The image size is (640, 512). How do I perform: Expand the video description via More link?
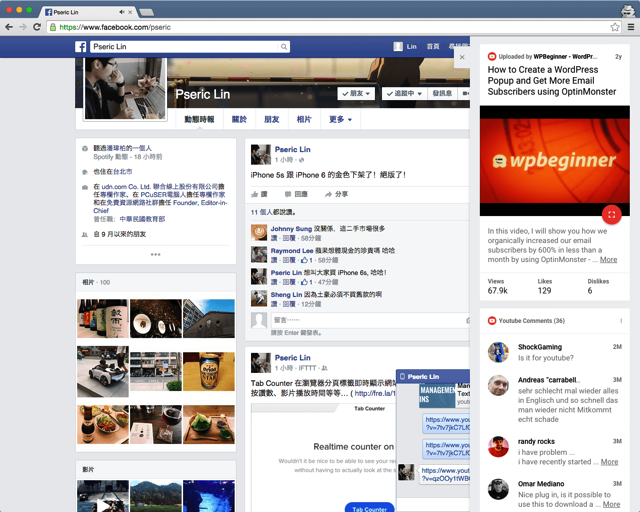tap(608, 260)
